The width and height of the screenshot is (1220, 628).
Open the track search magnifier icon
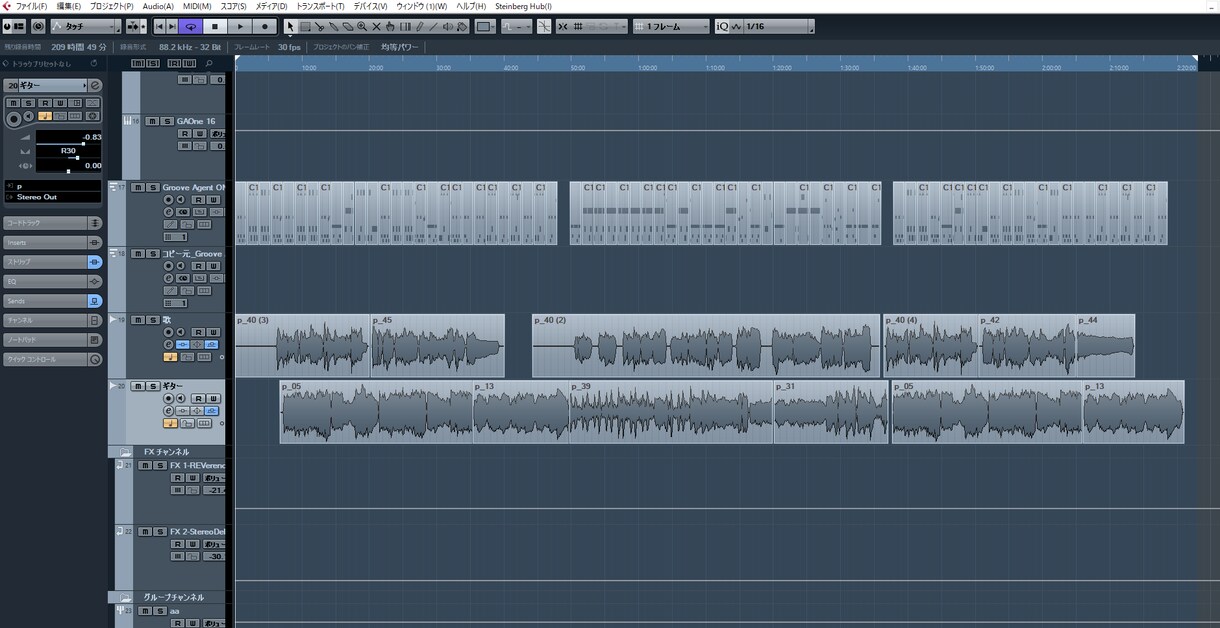209,63
